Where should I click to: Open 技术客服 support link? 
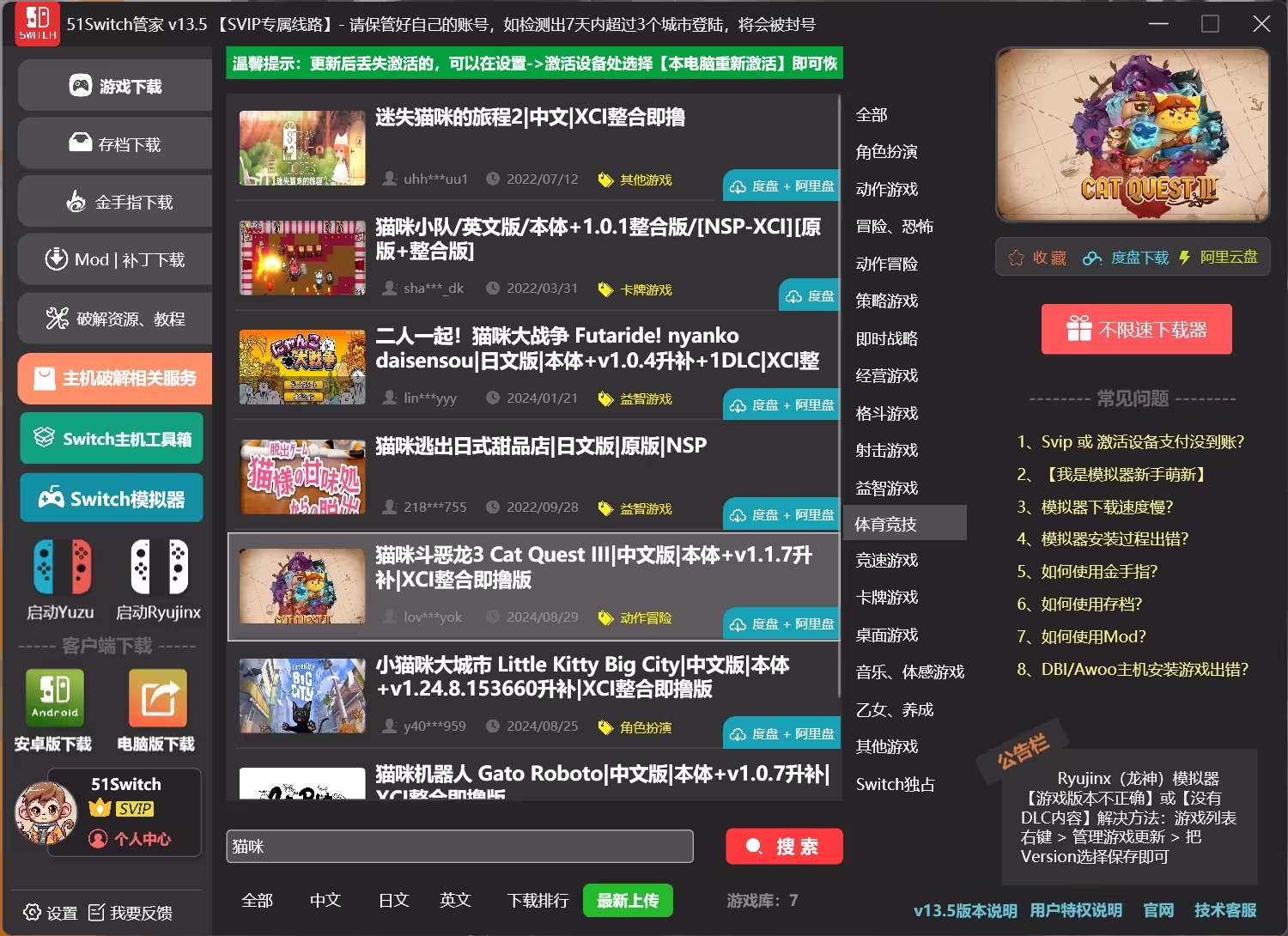1225,910
